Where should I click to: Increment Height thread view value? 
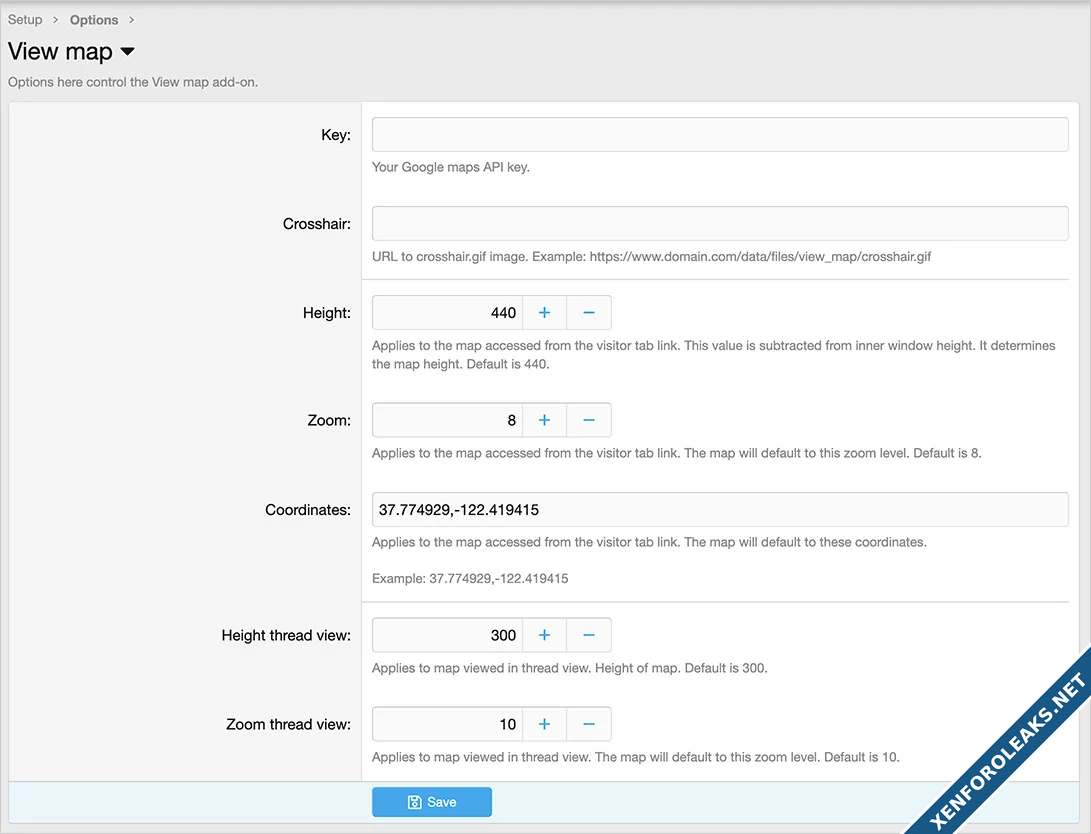(x=544, y=635)
